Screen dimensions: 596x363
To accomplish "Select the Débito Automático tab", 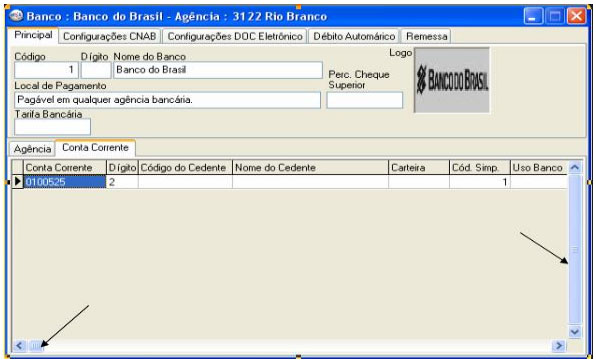I will (x=354, y=36).
